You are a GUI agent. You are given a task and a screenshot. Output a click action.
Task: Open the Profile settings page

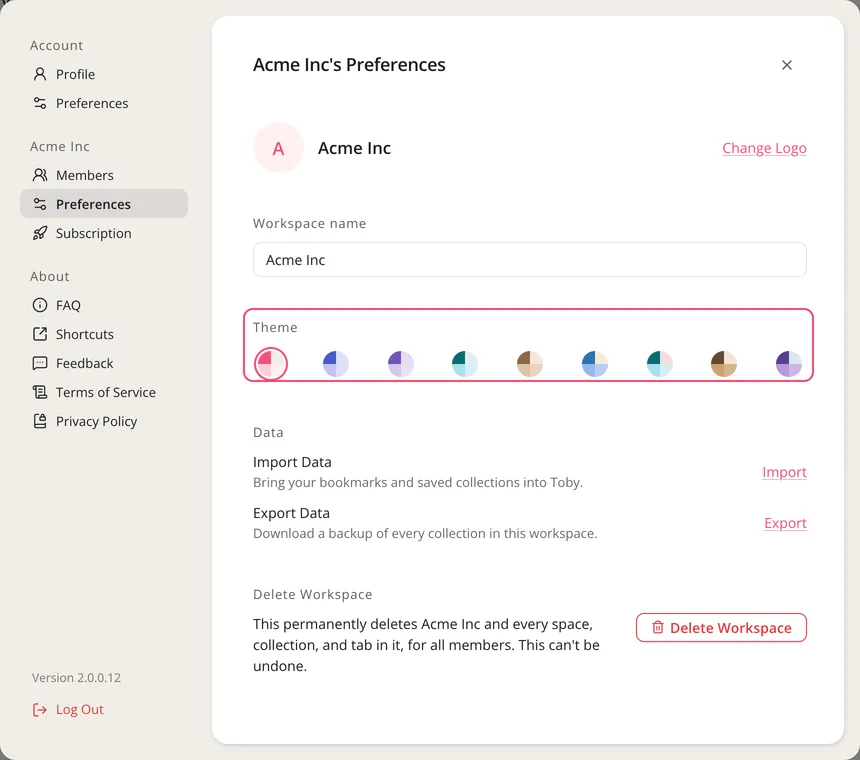pyautogui.click(x=75, y=74)
